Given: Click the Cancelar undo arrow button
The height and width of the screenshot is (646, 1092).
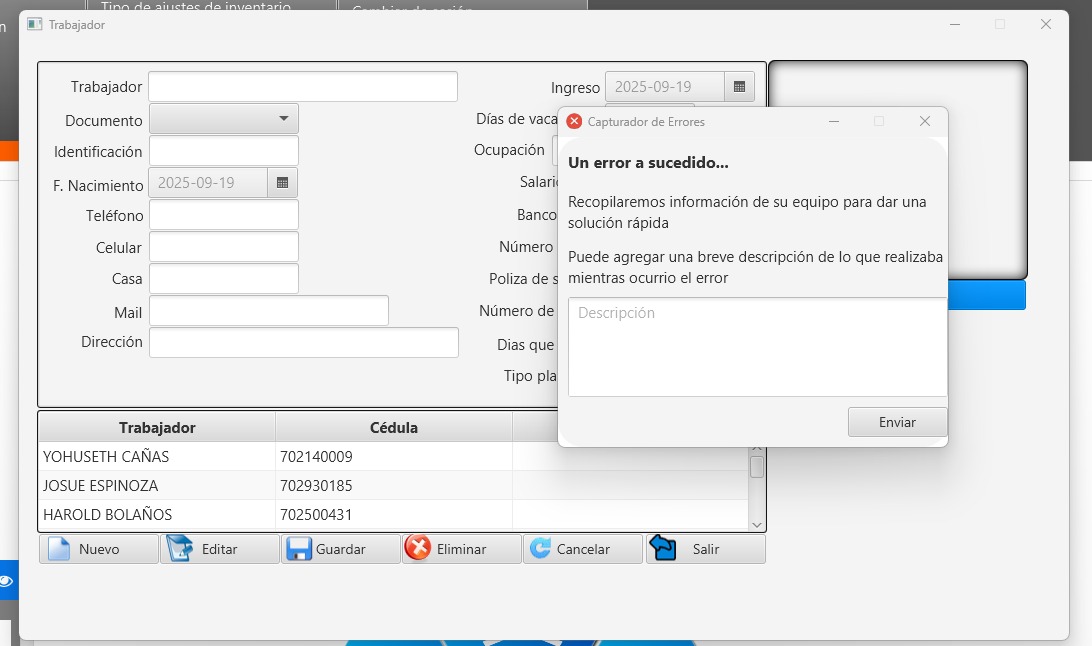Looking at the screenshot, I should 583,549.
